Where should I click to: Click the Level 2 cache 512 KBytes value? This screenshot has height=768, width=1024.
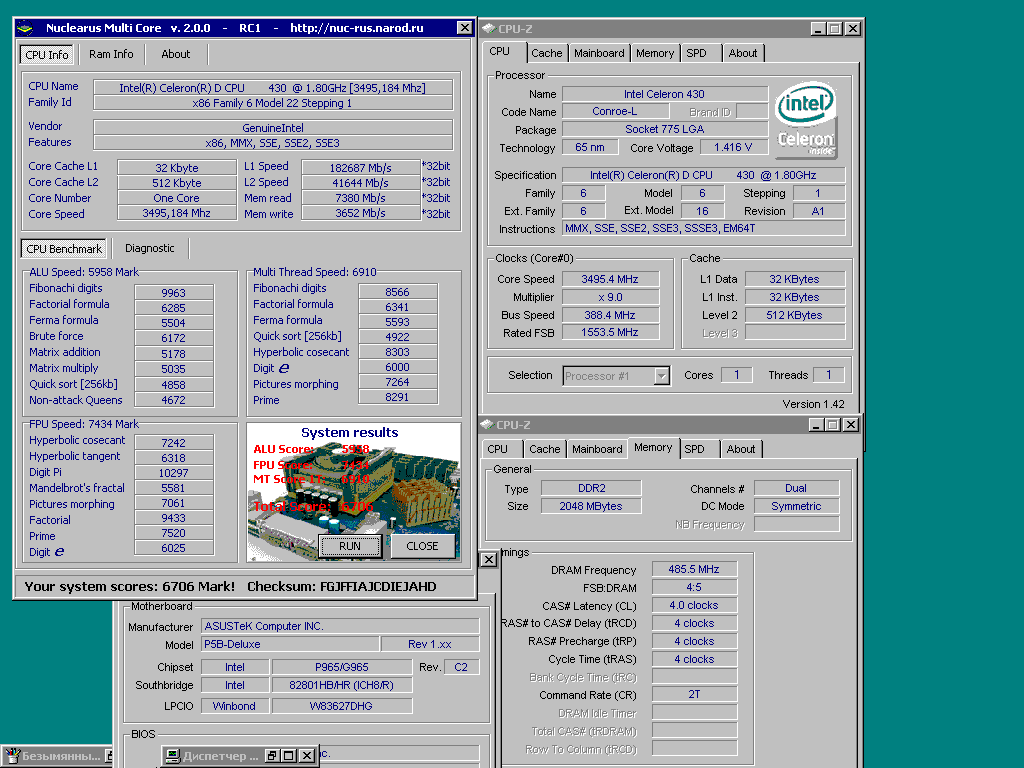795,315
